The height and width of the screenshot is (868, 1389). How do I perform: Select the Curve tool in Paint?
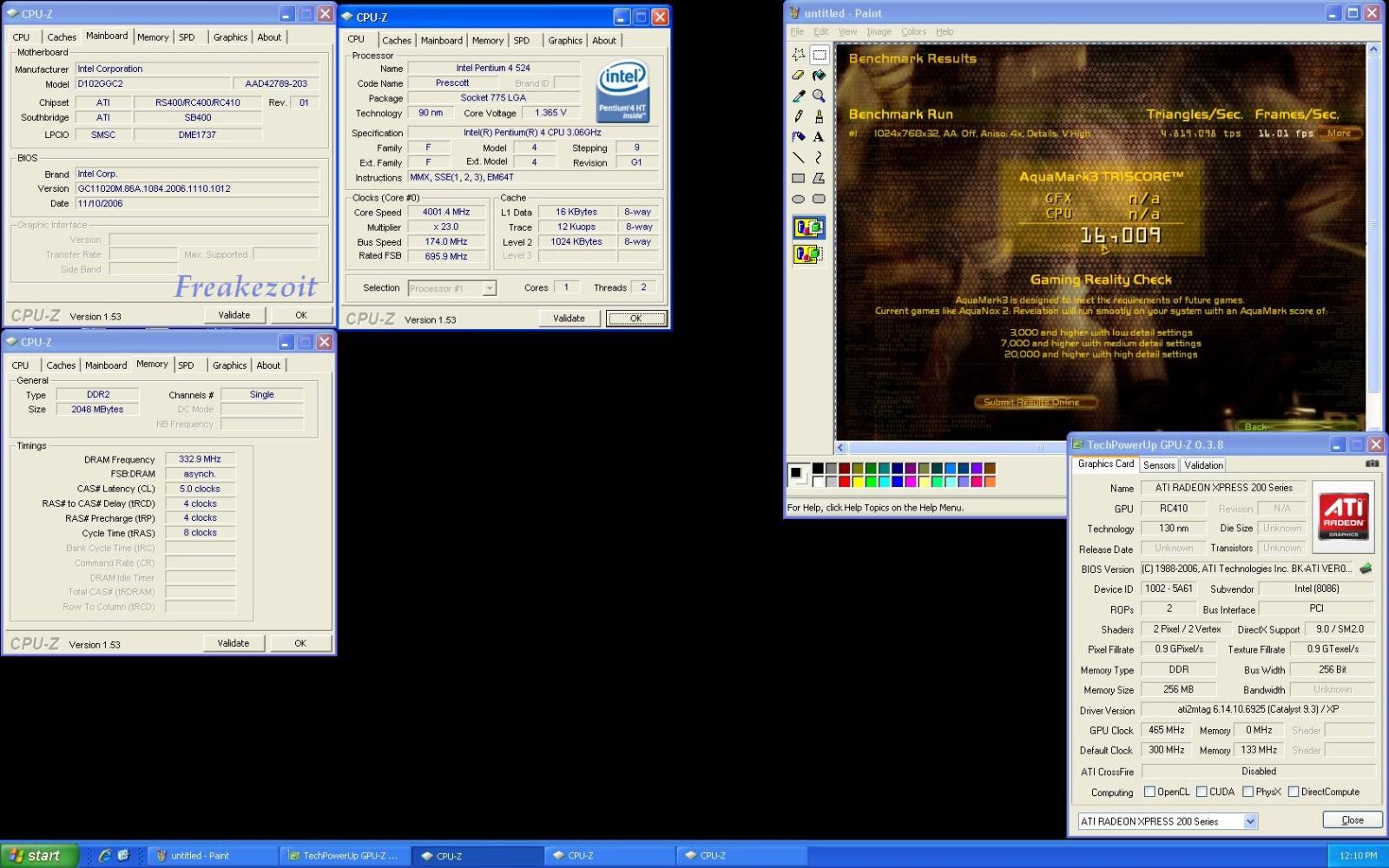(819, 158)
